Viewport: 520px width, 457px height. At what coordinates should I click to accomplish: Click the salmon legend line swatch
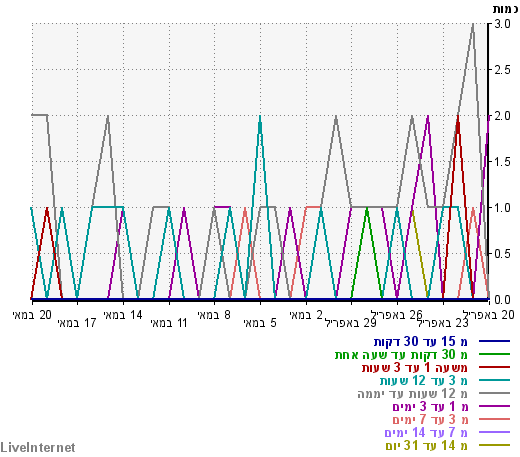pyautogui.click(x=494, y=419)
